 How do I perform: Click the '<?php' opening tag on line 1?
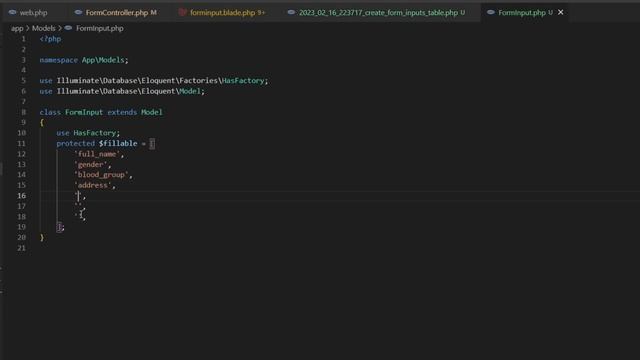(x=50, y=39)
